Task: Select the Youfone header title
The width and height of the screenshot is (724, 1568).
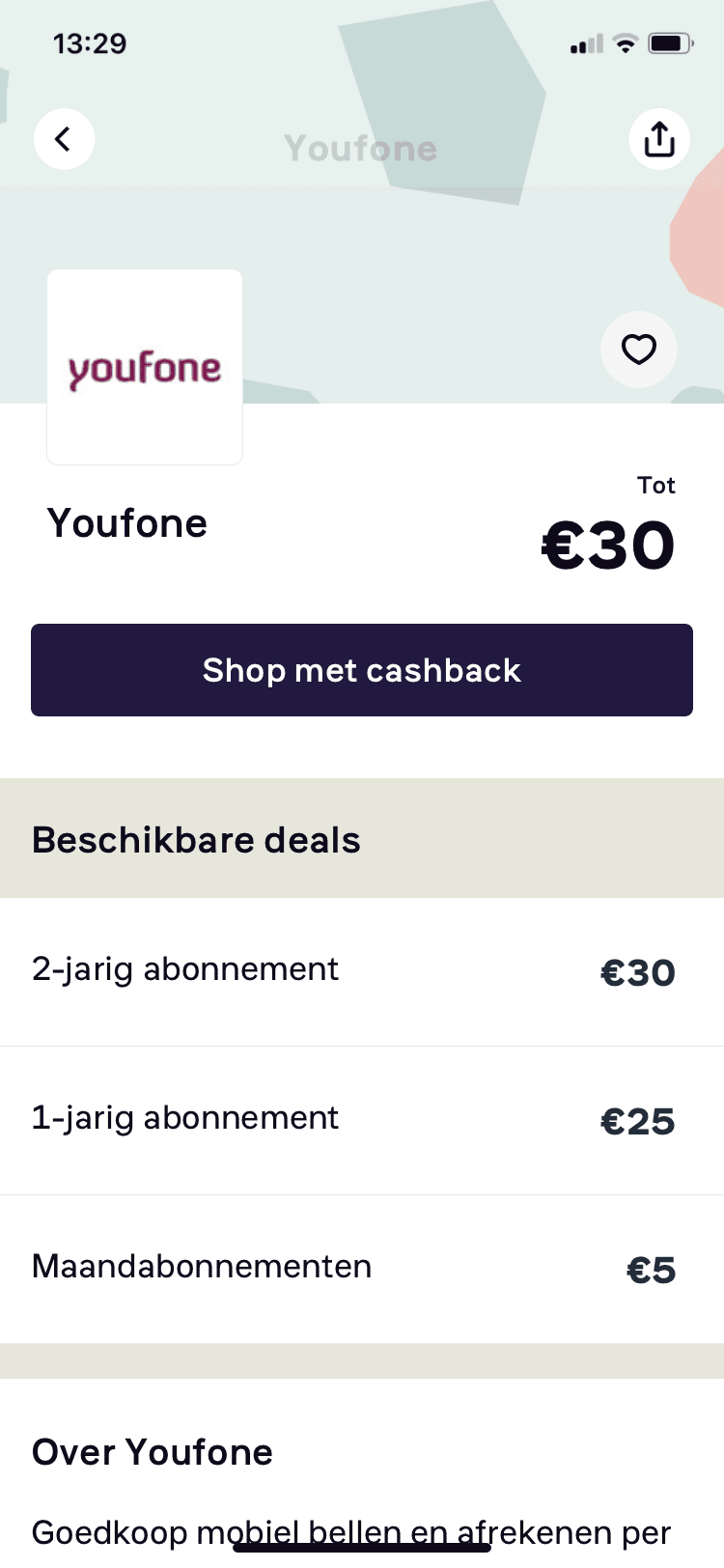Action: coord(360,148)
